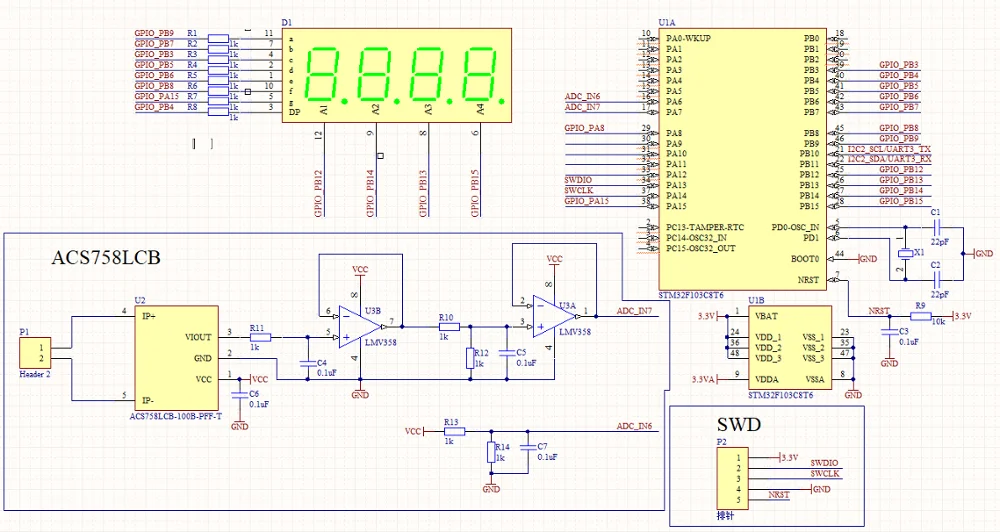Click the C7 0.1uF capacitor
1000x532 pixels.
[x=528, y=447]
